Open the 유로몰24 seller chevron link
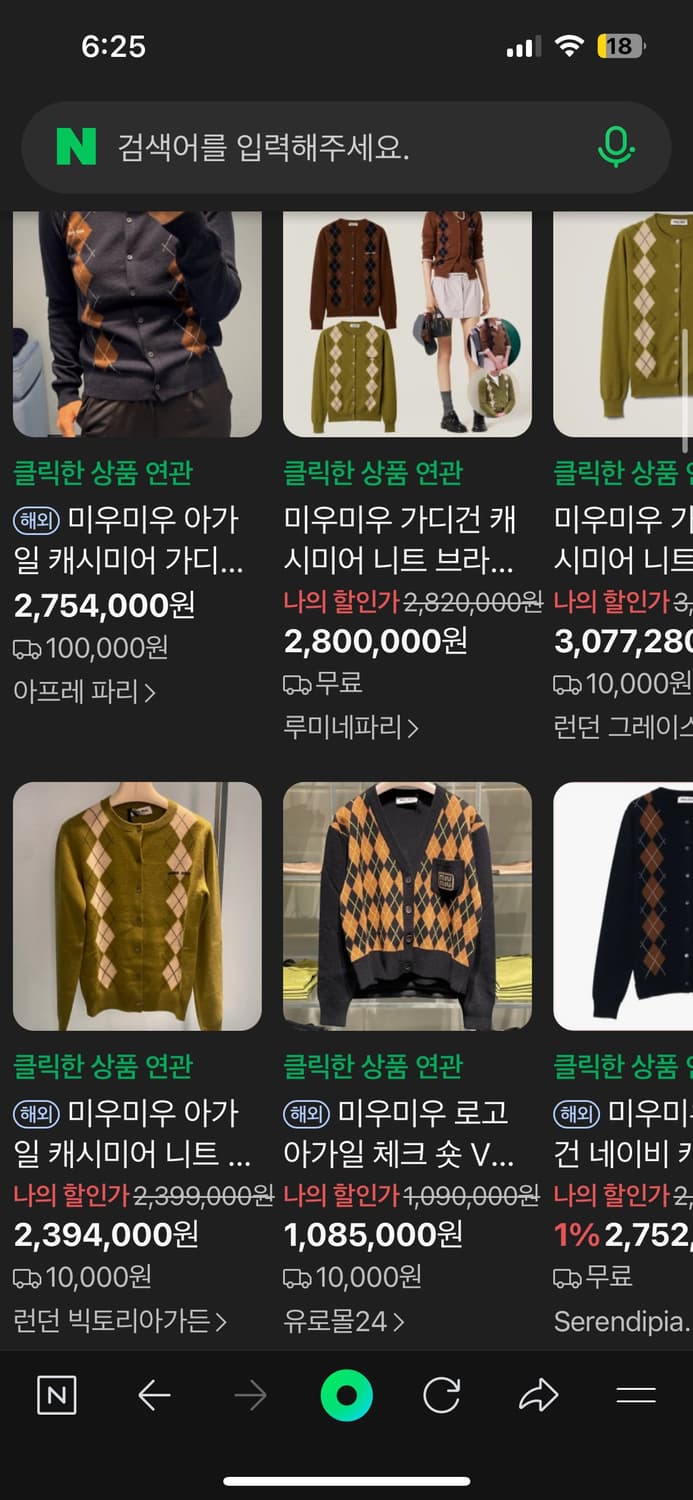 [344, 1321]
